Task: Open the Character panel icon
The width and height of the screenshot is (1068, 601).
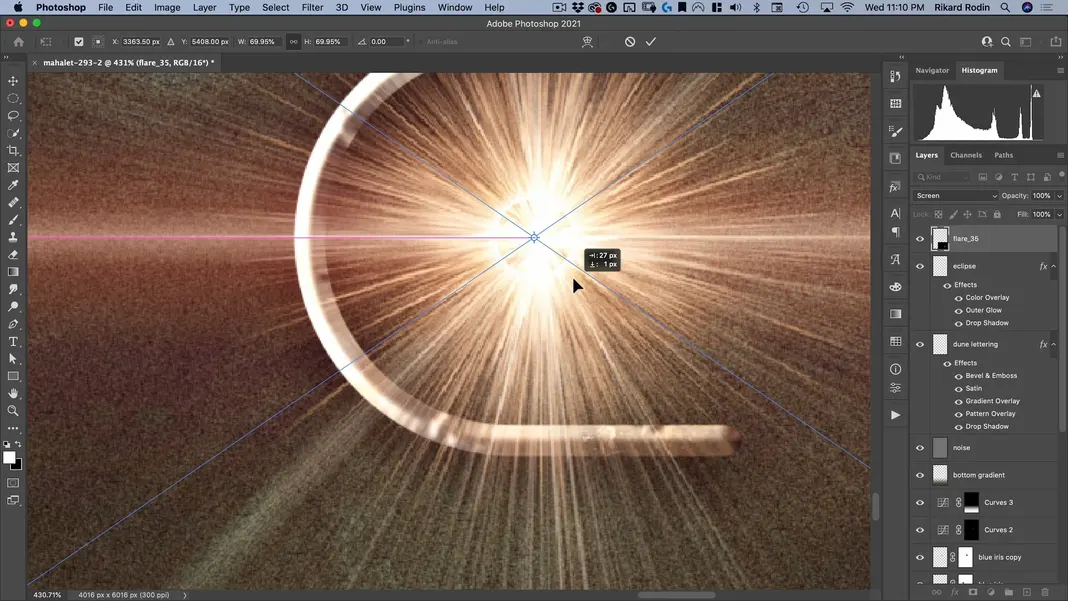Action: [896, 213]
